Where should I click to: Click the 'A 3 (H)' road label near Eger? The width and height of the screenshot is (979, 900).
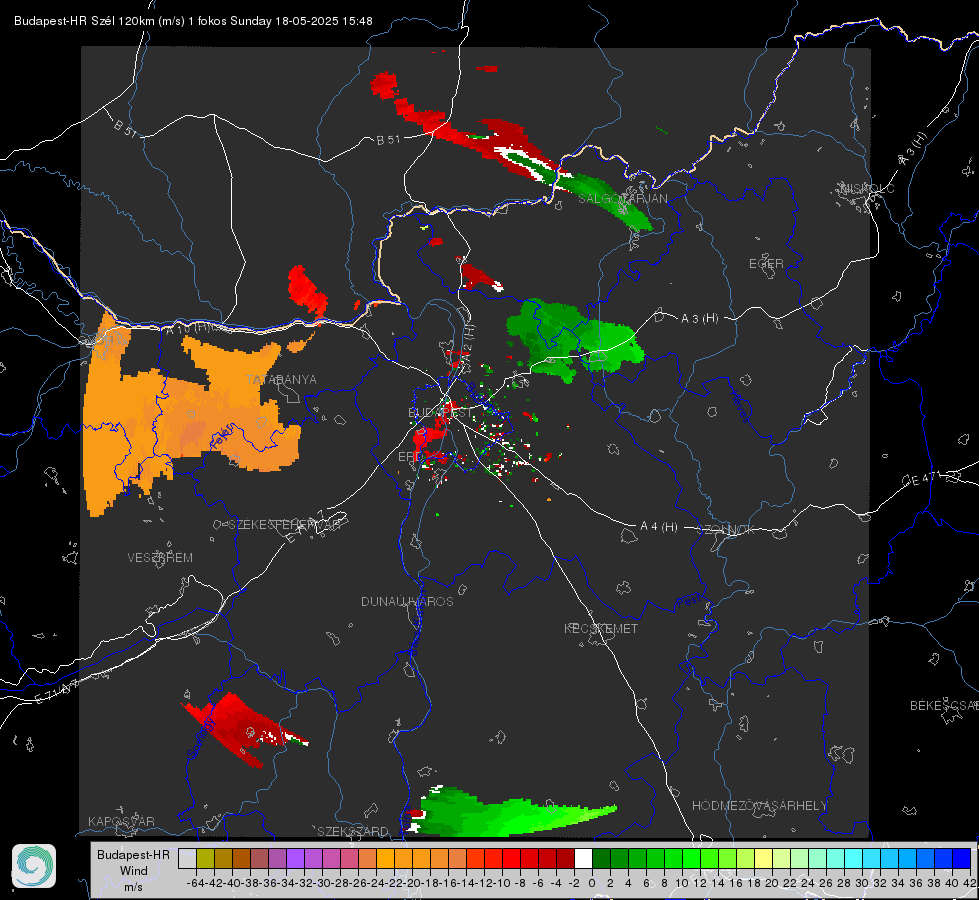click(699, 318)
